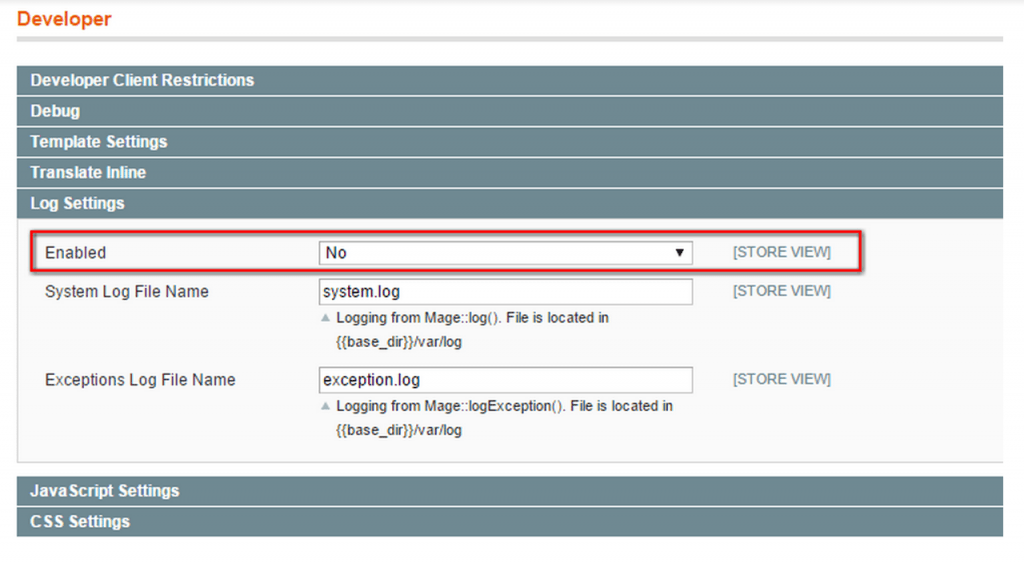Click the System Log File Name label
Screen dimensions: 1024x563
127,291
